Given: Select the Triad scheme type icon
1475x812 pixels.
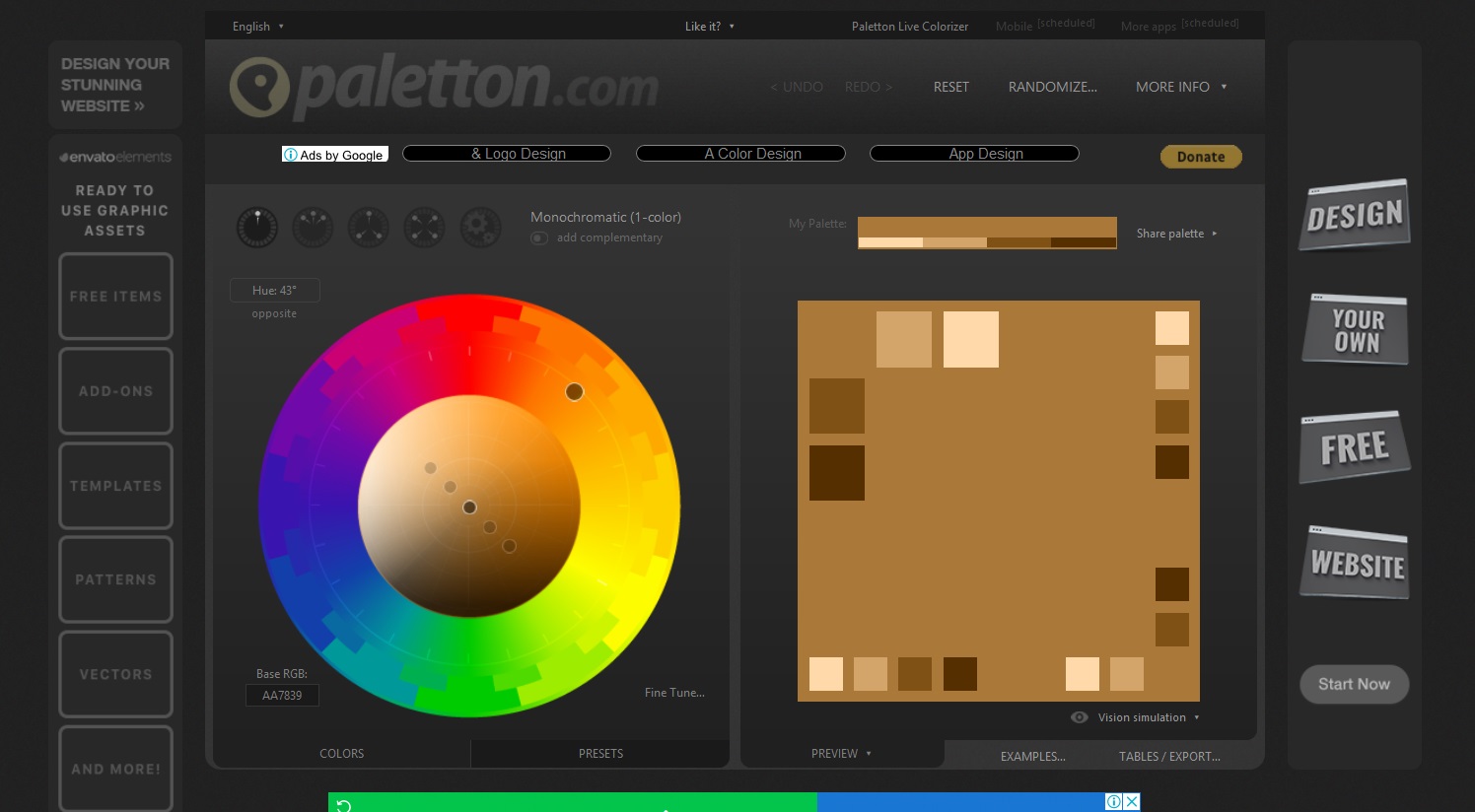Looking at the screenshot, I should tap(368, 227).
